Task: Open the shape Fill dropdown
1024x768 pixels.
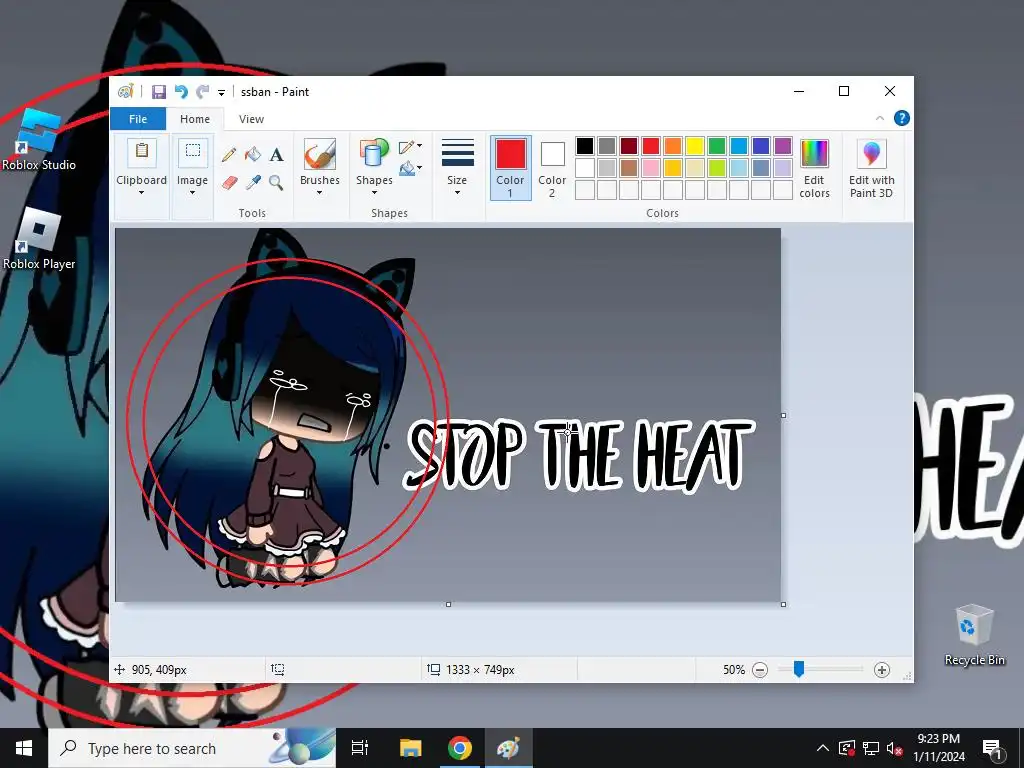Action: (x=411, y=168)
